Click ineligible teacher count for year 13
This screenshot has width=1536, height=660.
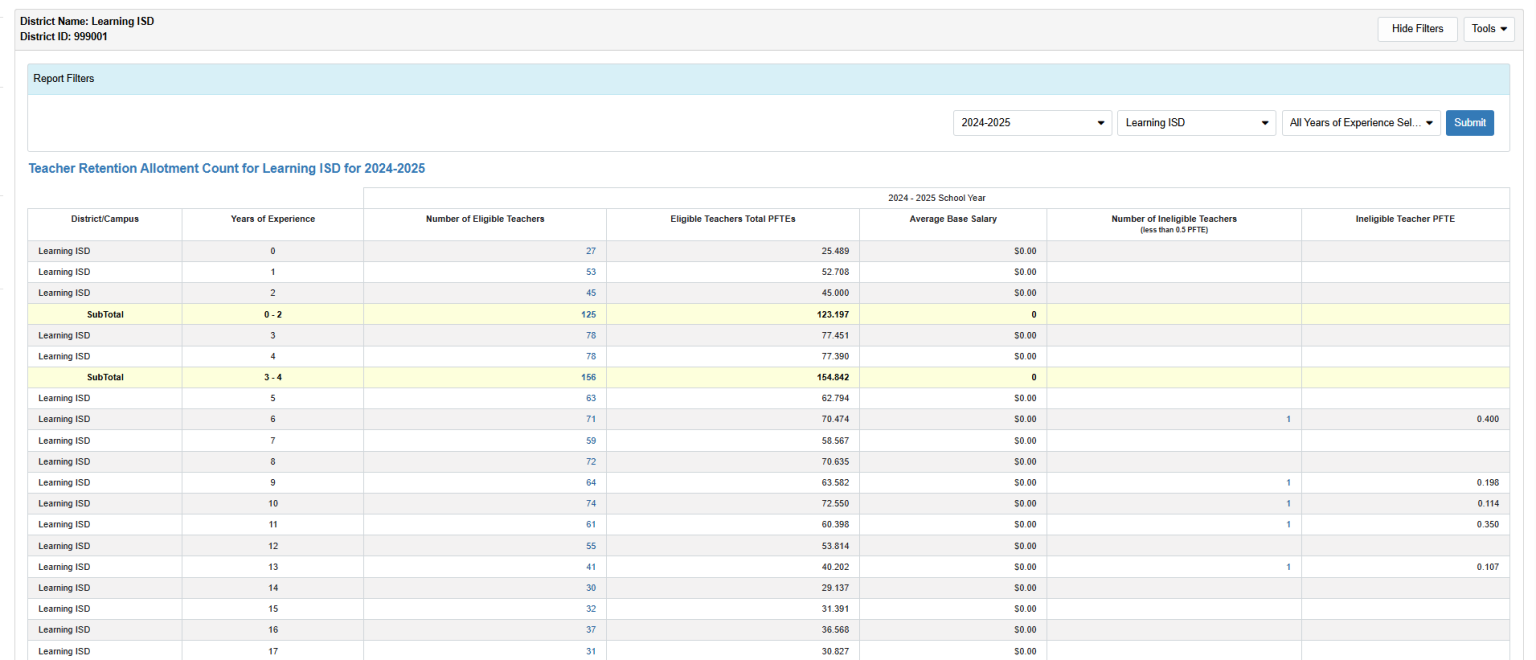click(x=1288, y=567)
